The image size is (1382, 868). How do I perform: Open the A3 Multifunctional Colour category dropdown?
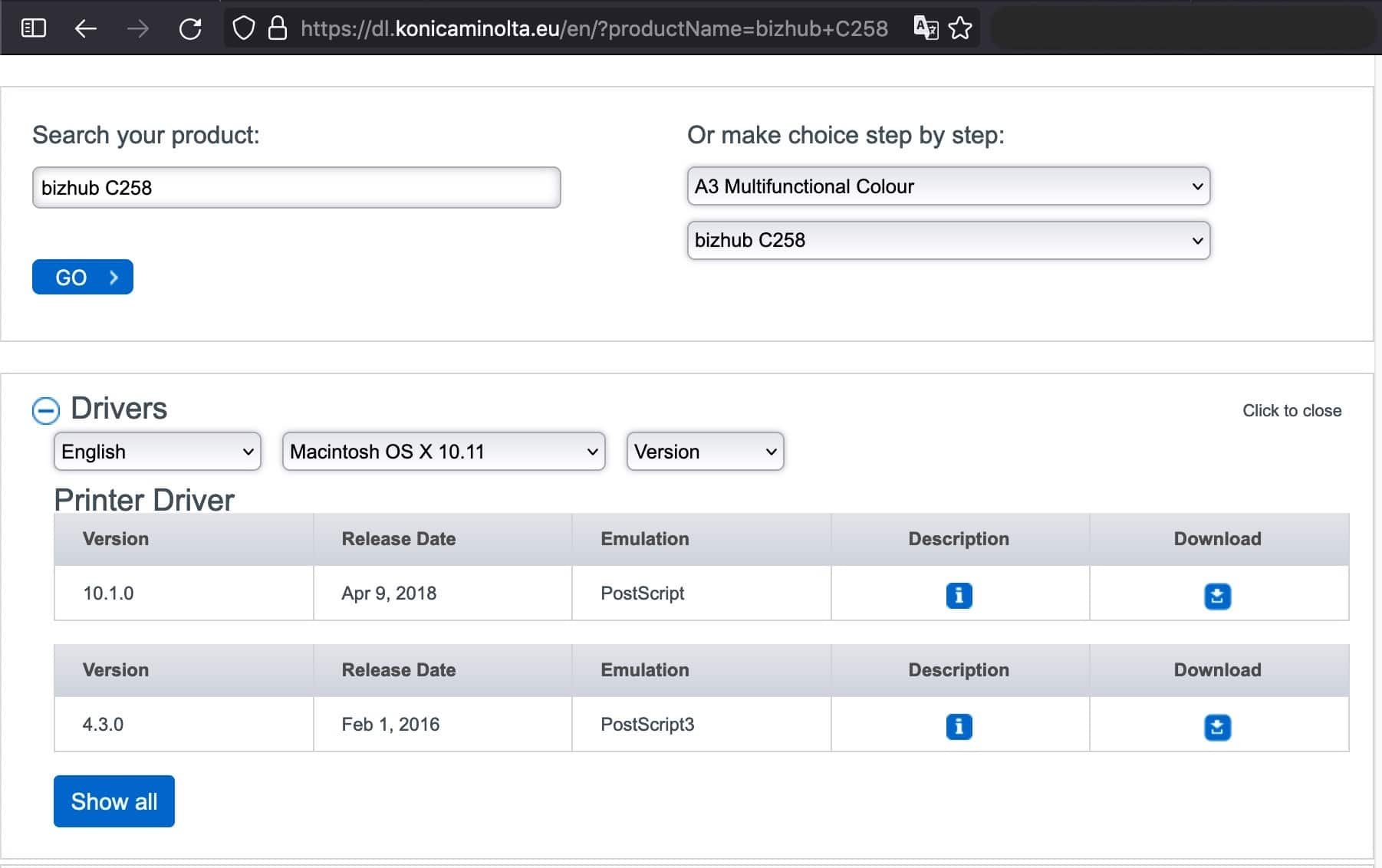point(949,186)
